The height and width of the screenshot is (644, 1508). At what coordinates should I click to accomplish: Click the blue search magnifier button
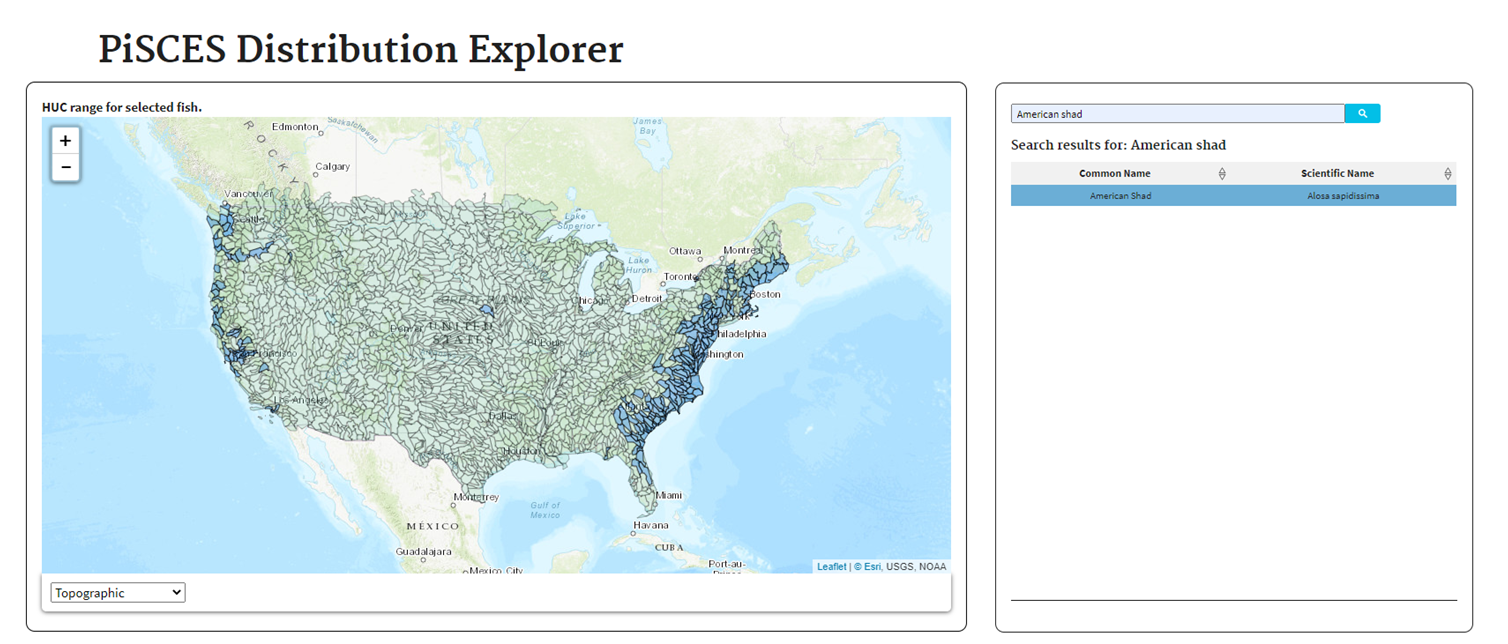tap(1362, 114)
